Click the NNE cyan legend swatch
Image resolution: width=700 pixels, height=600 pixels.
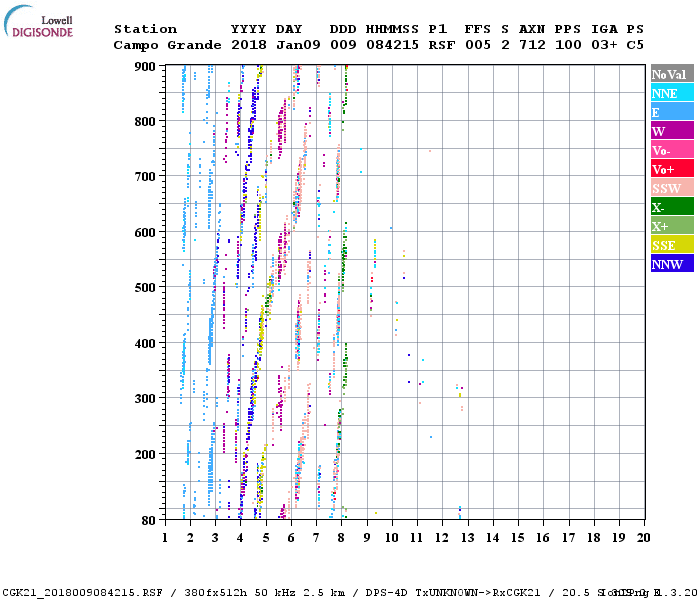point(672,92)
